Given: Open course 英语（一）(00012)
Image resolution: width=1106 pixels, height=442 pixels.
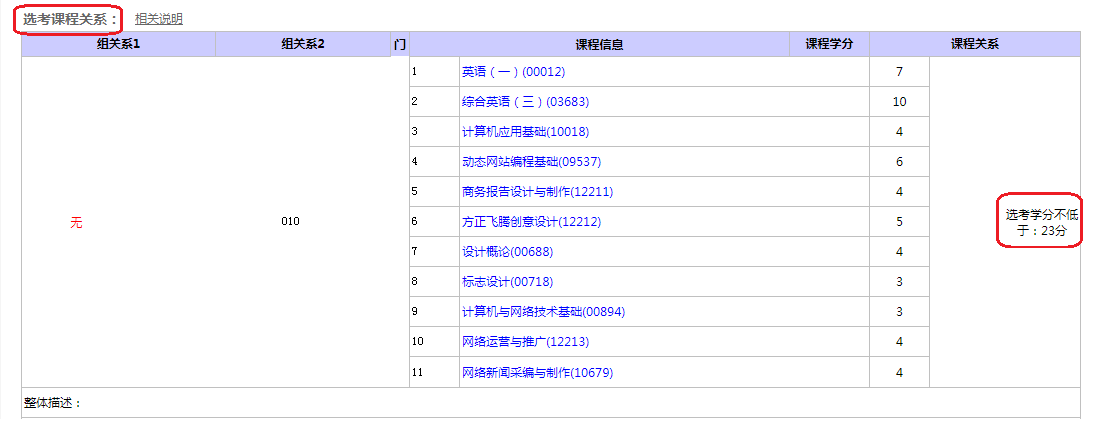Looking at the screenshot, I should pos(513,72).
